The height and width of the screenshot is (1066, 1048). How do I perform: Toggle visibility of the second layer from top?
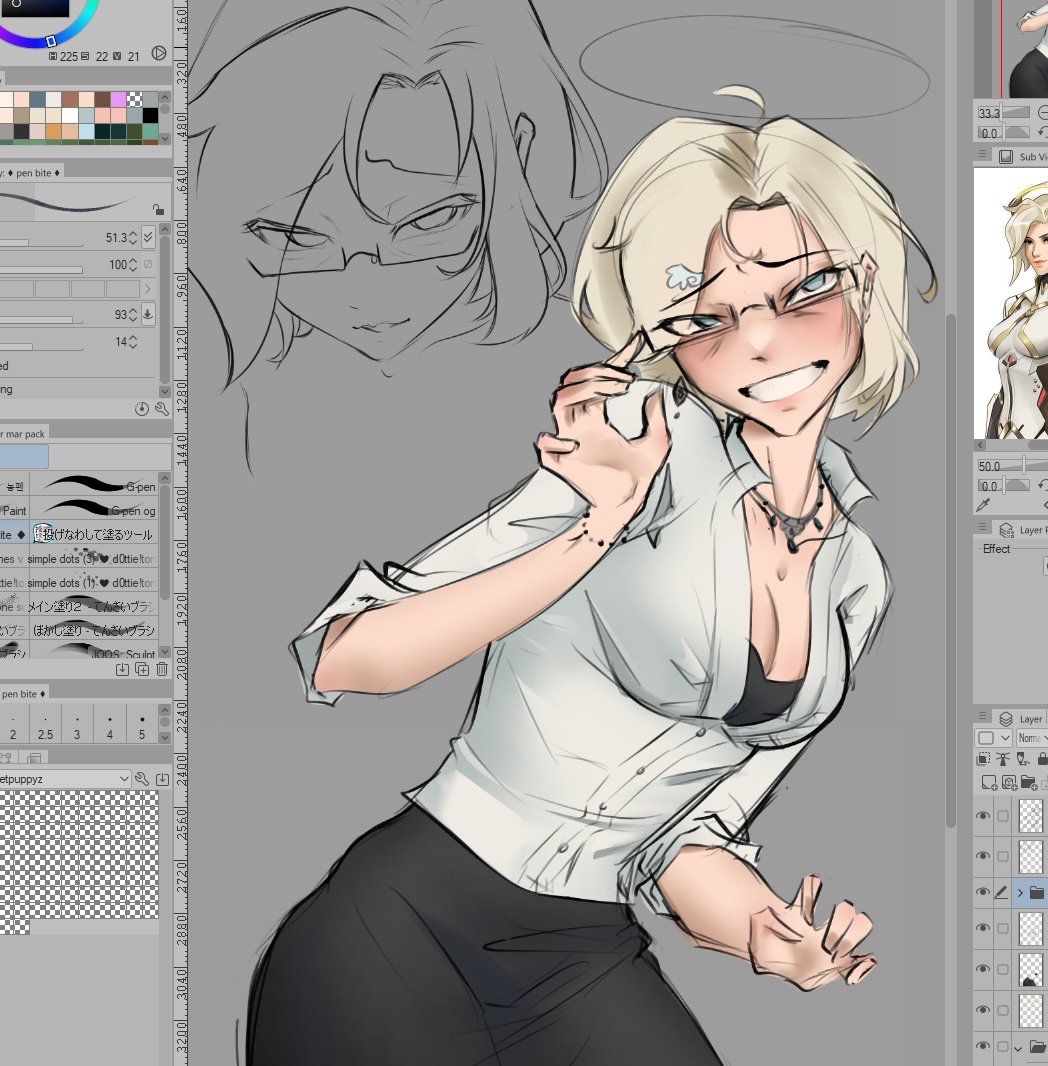pos(983,856)
